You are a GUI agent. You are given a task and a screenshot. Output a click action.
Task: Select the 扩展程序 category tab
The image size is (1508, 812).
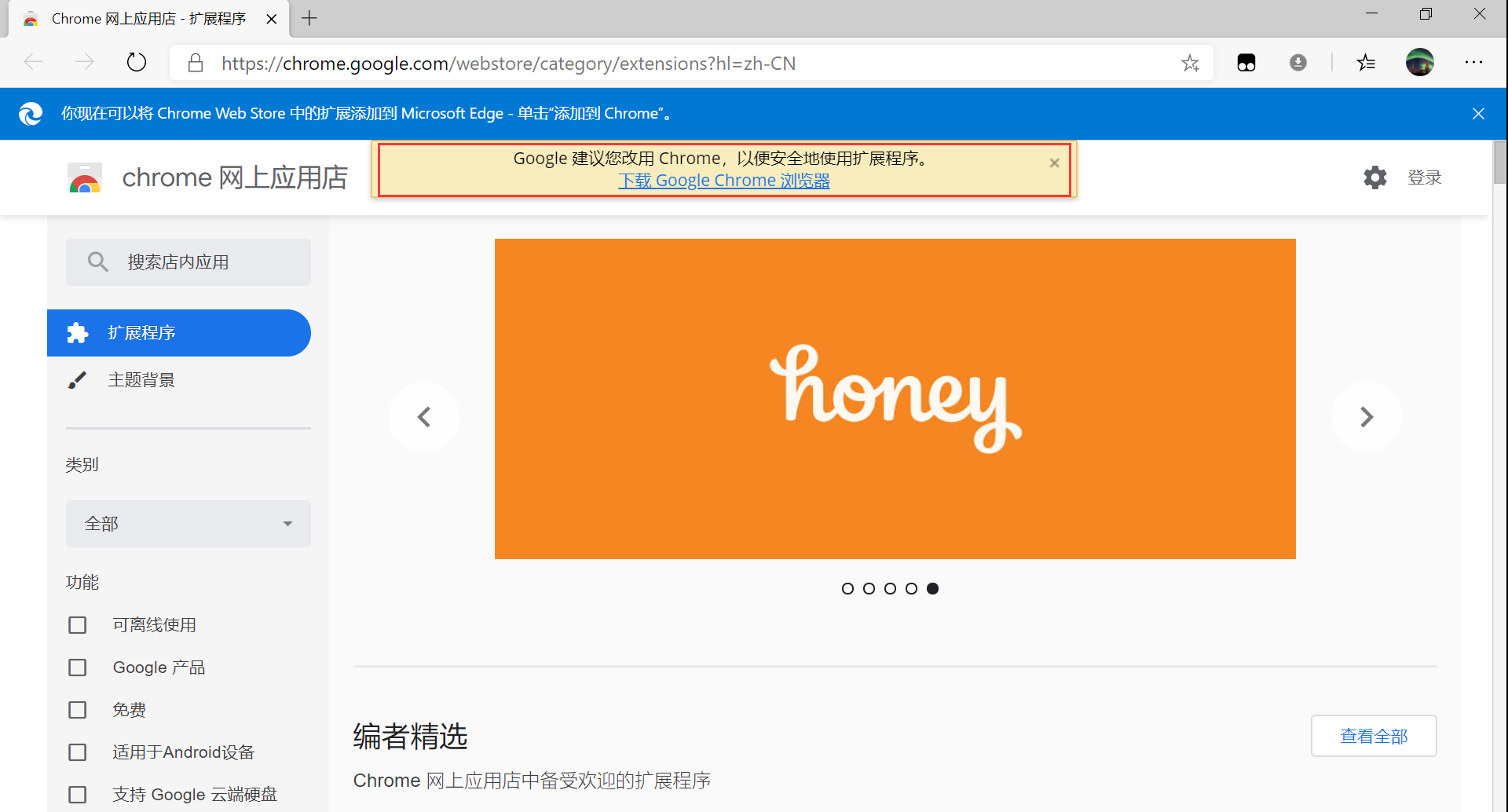[x=179, y=333]
